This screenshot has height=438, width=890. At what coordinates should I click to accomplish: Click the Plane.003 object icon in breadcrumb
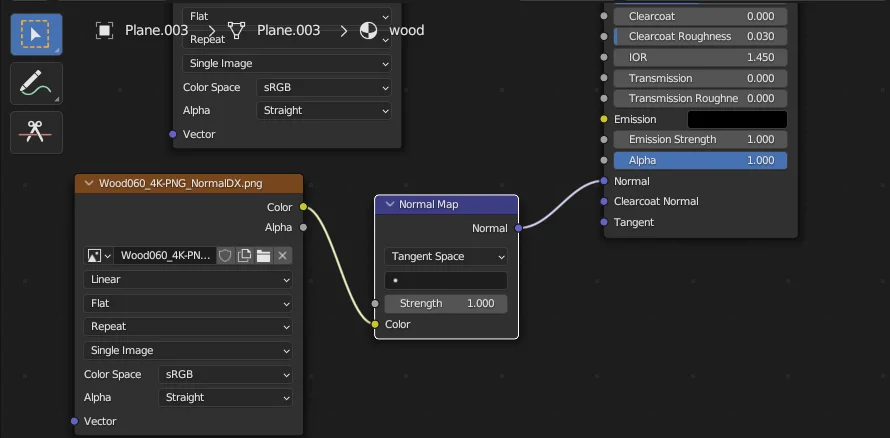point(104,30)
